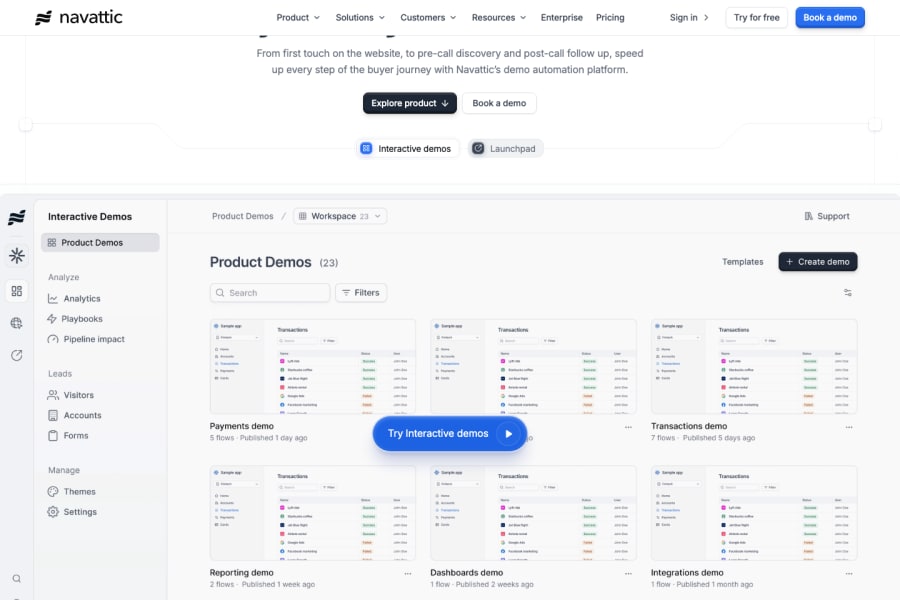Click the view options sliders icon

(848, 293)
